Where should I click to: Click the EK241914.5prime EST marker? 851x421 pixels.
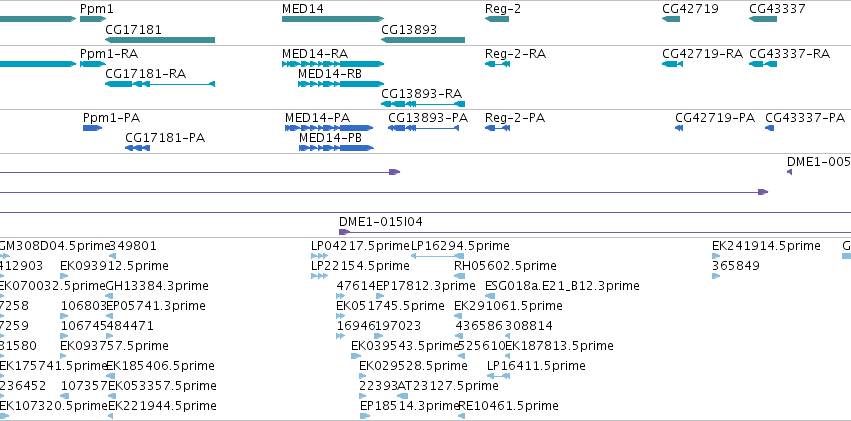pyautogui.click(x=716, y=256)
